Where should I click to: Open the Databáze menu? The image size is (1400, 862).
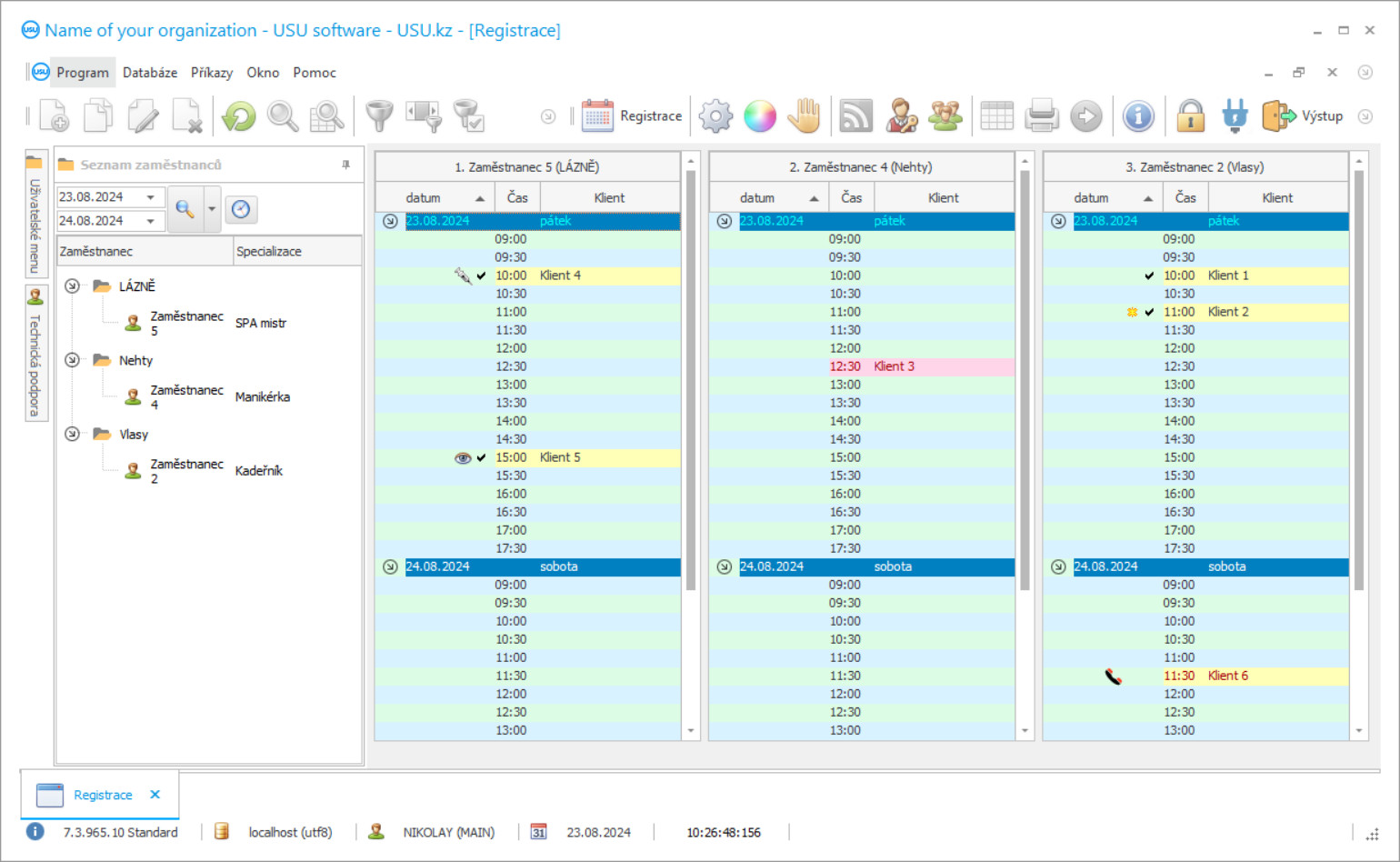point(150,73)
